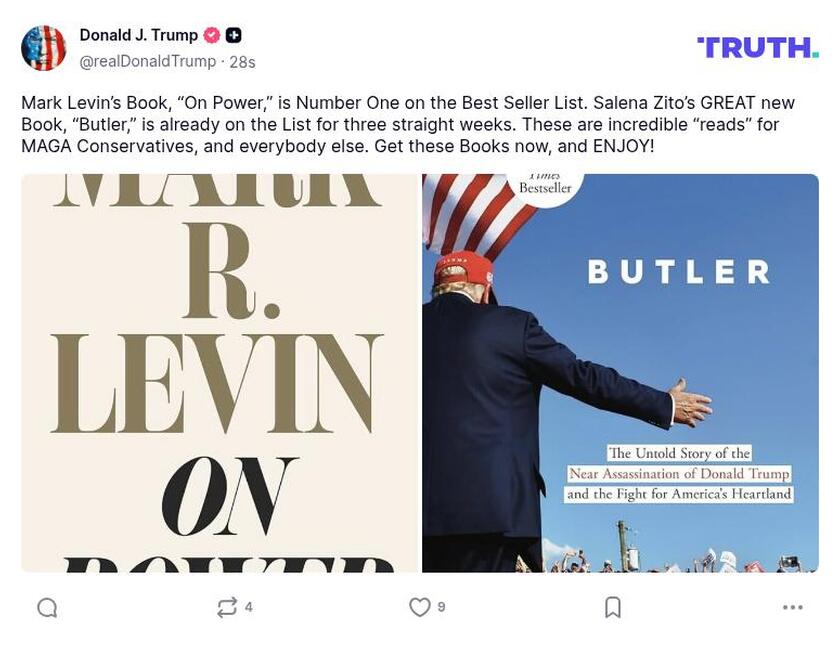Click the TRUTH. logo
840x649 pixels.
point(757,47)
